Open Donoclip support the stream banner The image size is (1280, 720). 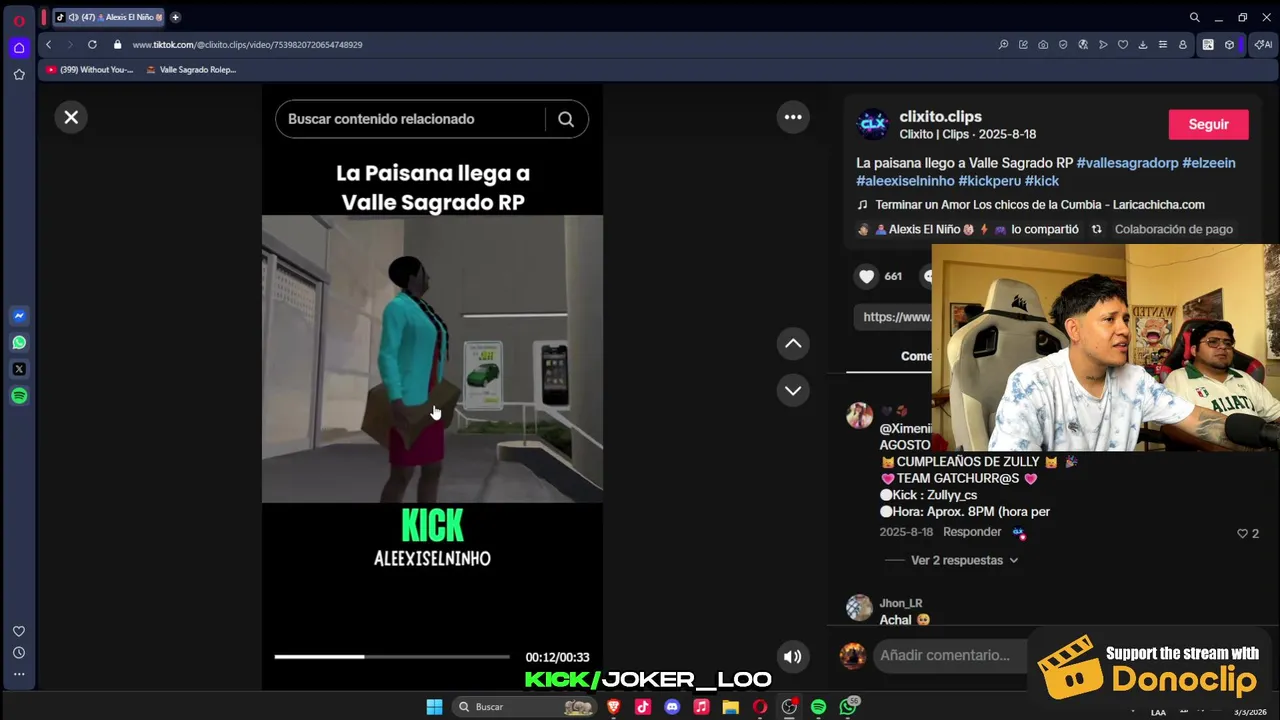tap(1150, 667)
